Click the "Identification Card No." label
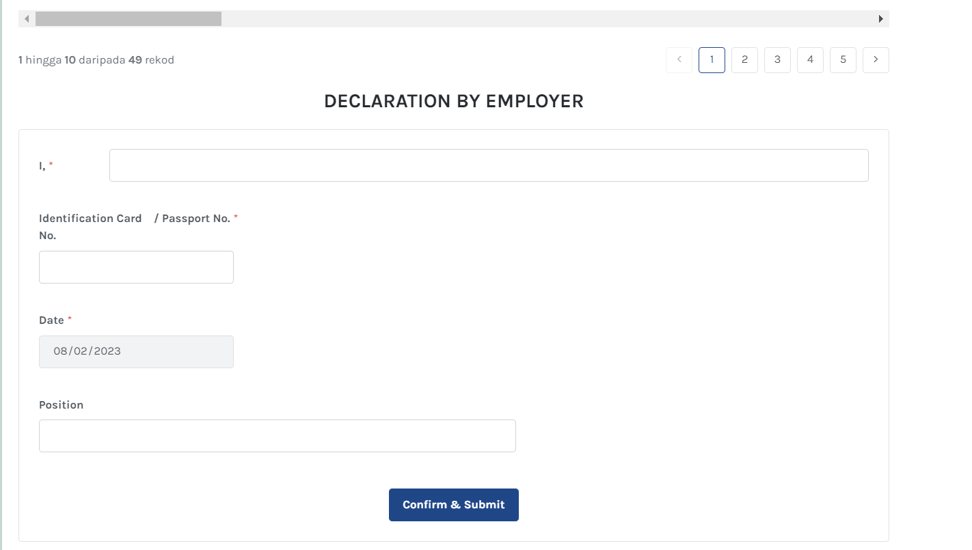 (x=90, y=226)
